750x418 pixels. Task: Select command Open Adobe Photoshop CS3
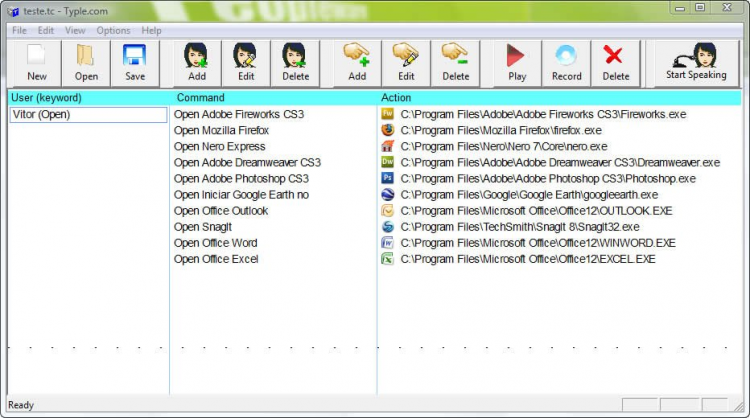tap(241, 178)
